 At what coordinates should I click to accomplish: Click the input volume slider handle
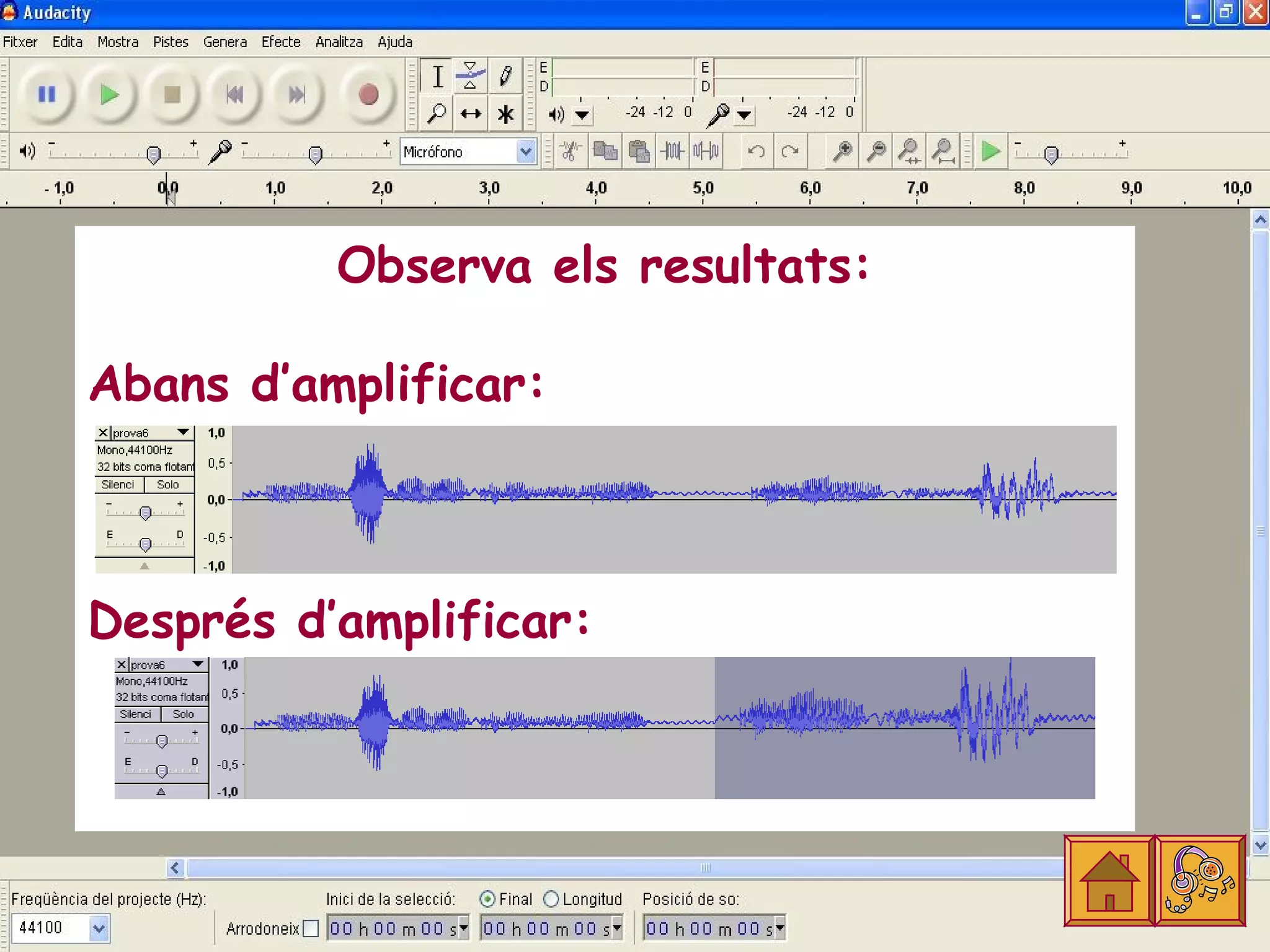(316, 154)
